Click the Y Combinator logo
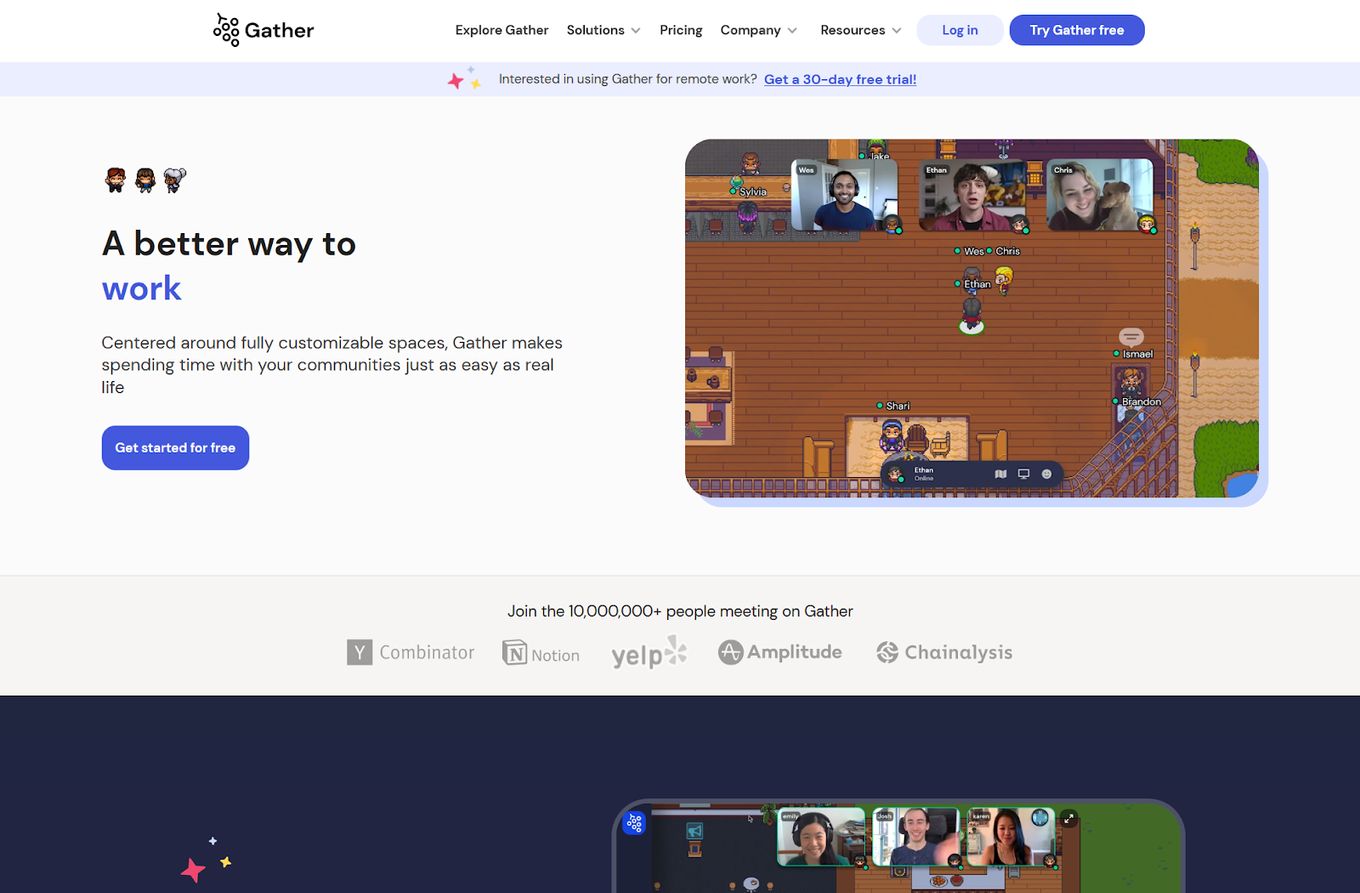 point(410,652)
